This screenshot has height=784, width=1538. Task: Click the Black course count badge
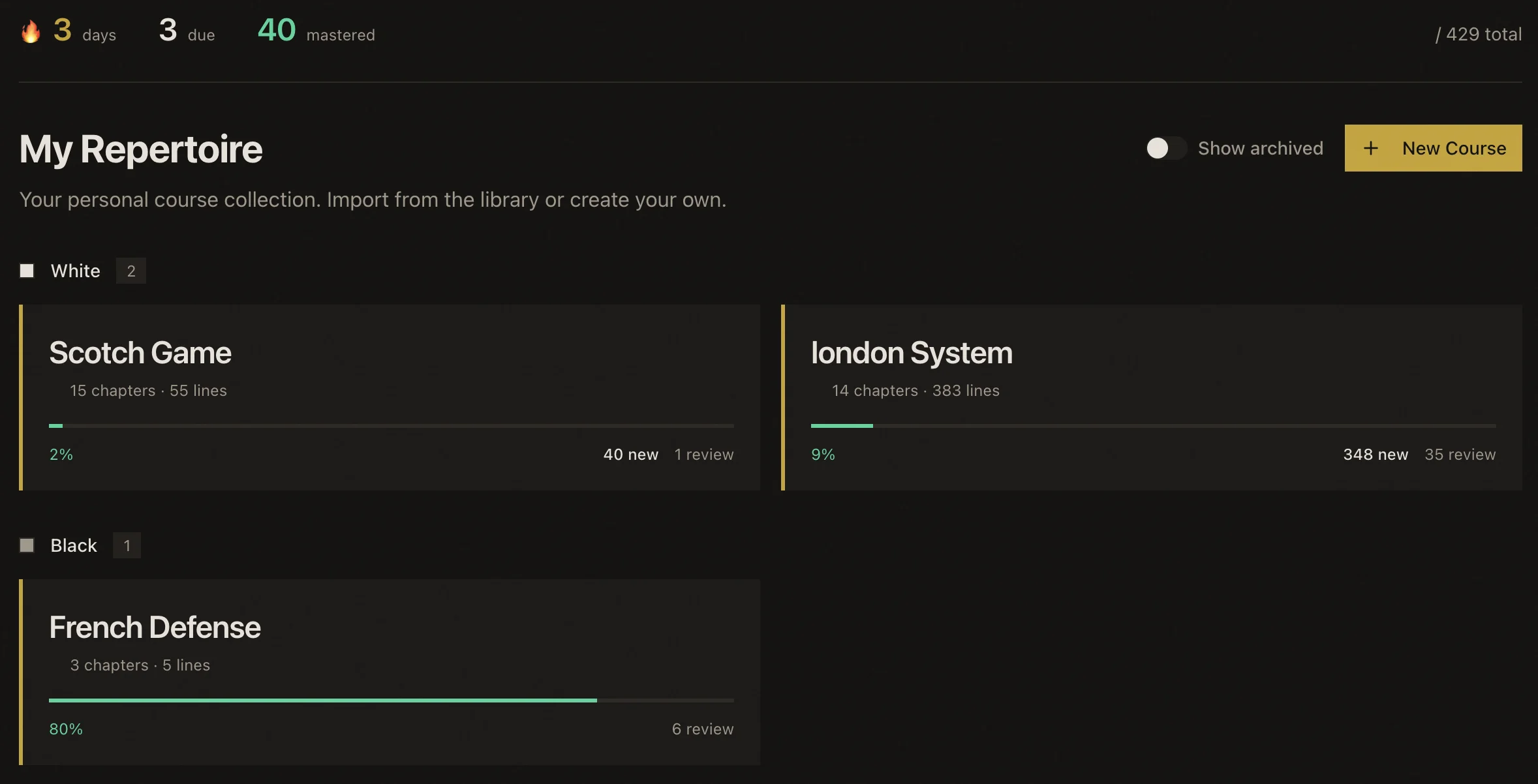[x=127, y=545]
